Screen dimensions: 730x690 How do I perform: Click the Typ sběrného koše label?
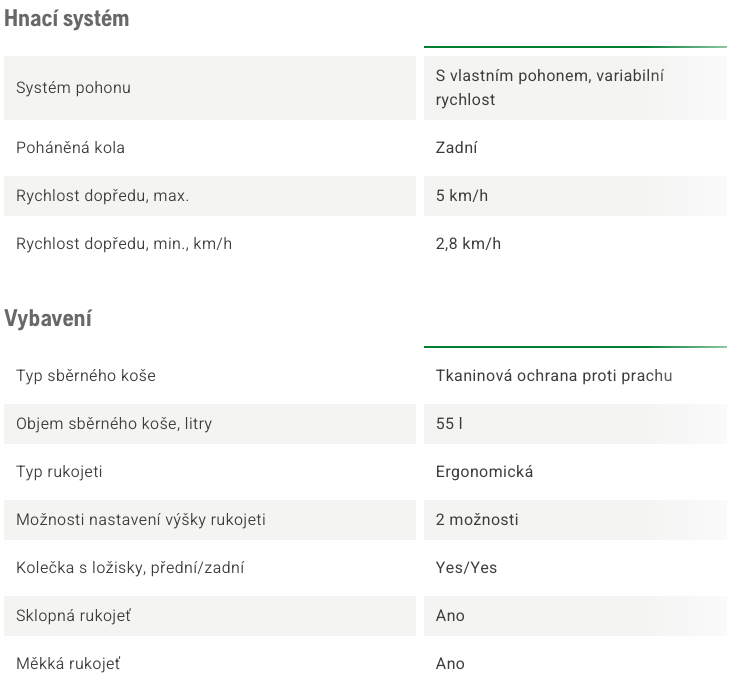(x=86, y=376)
